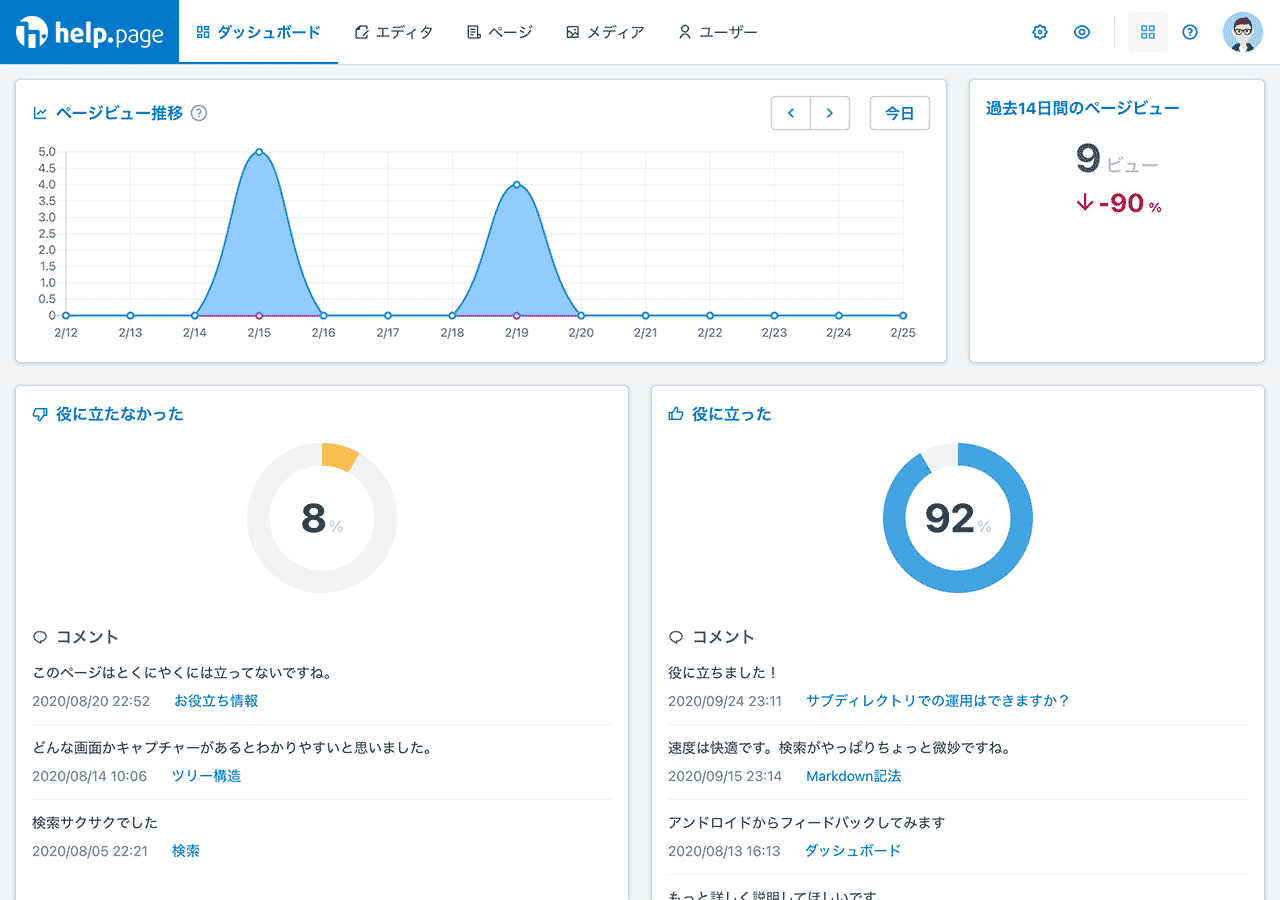Open the 検索 page link

pos(186,851)
